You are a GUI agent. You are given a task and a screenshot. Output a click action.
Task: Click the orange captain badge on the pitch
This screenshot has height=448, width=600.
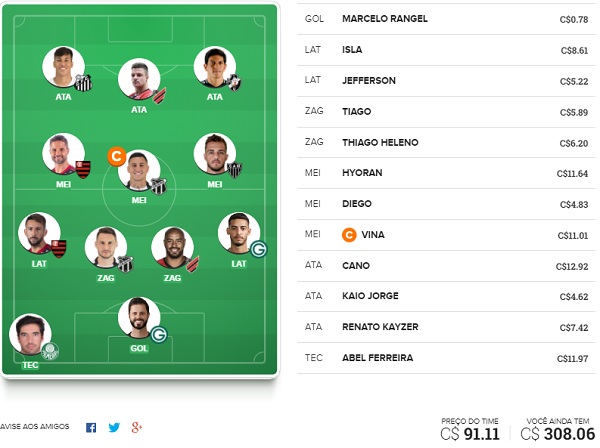click(117, 156)
